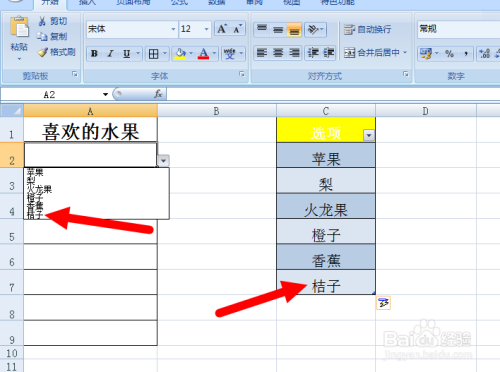Apply yellow fill color bucket

[x=180, y=54]
